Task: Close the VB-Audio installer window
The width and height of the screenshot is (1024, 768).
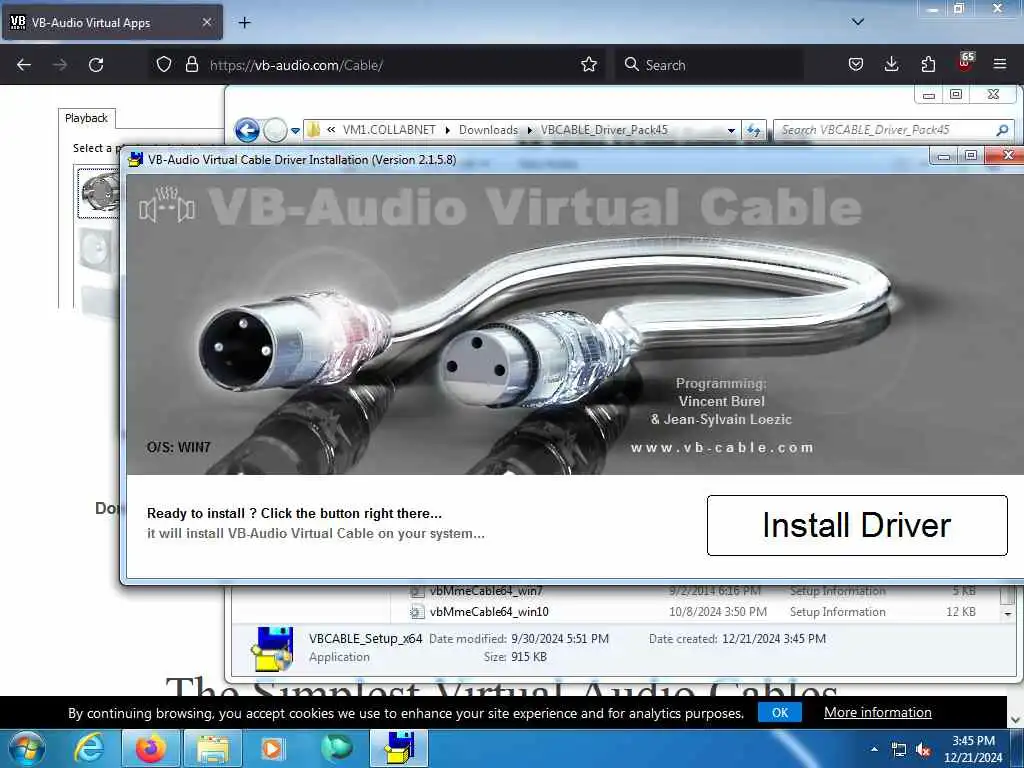Action: click(x=1008, y=155)
